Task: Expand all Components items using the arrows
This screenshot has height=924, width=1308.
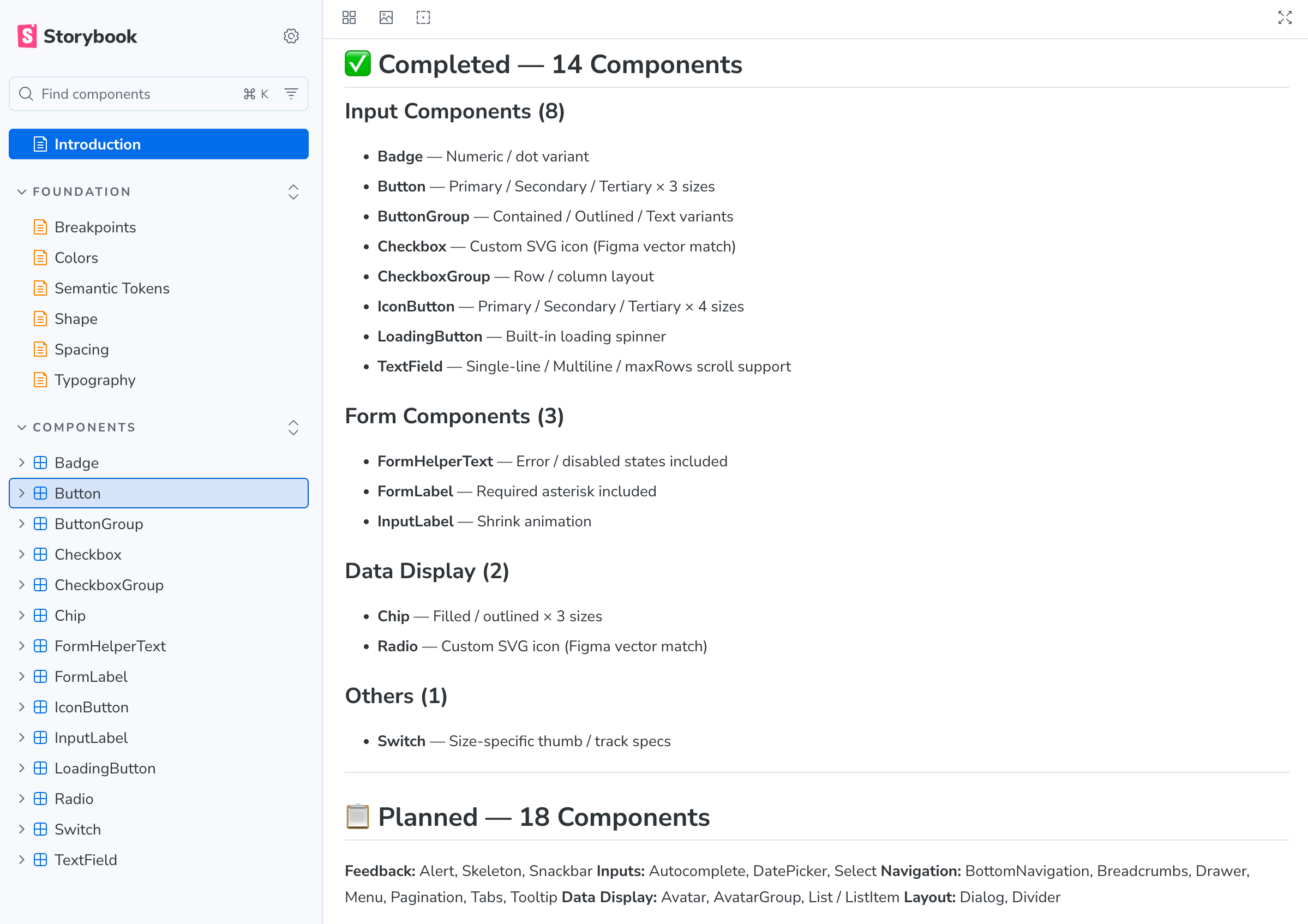Action: point(293,428)
